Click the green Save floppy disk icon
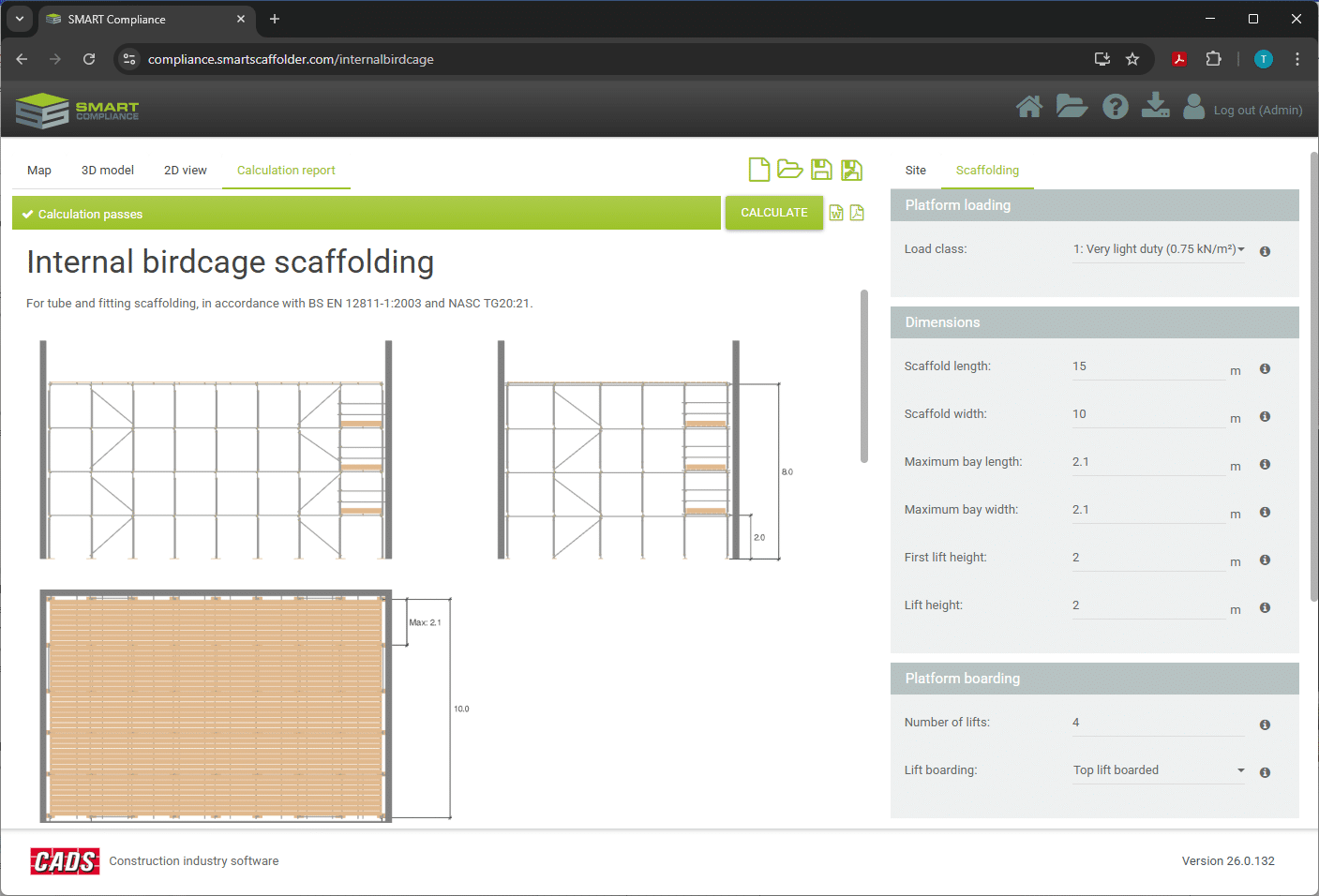The width and height of the screenshot is (1319, 896). 821,170
